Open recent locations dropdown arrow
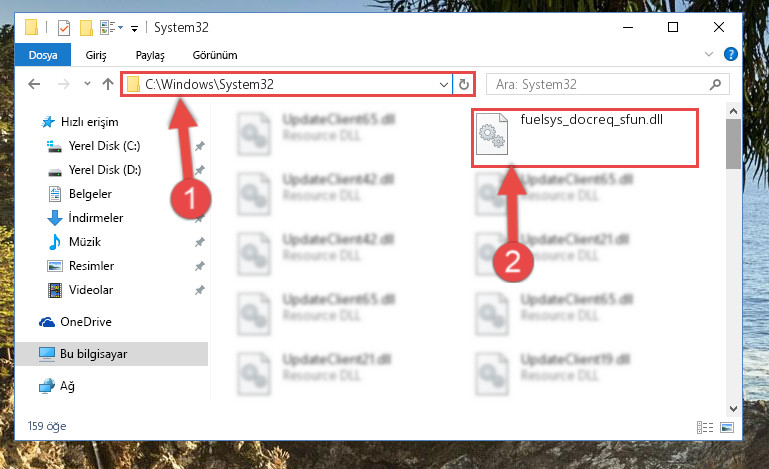This screenshot has height=469, width=769. [87, 83]
